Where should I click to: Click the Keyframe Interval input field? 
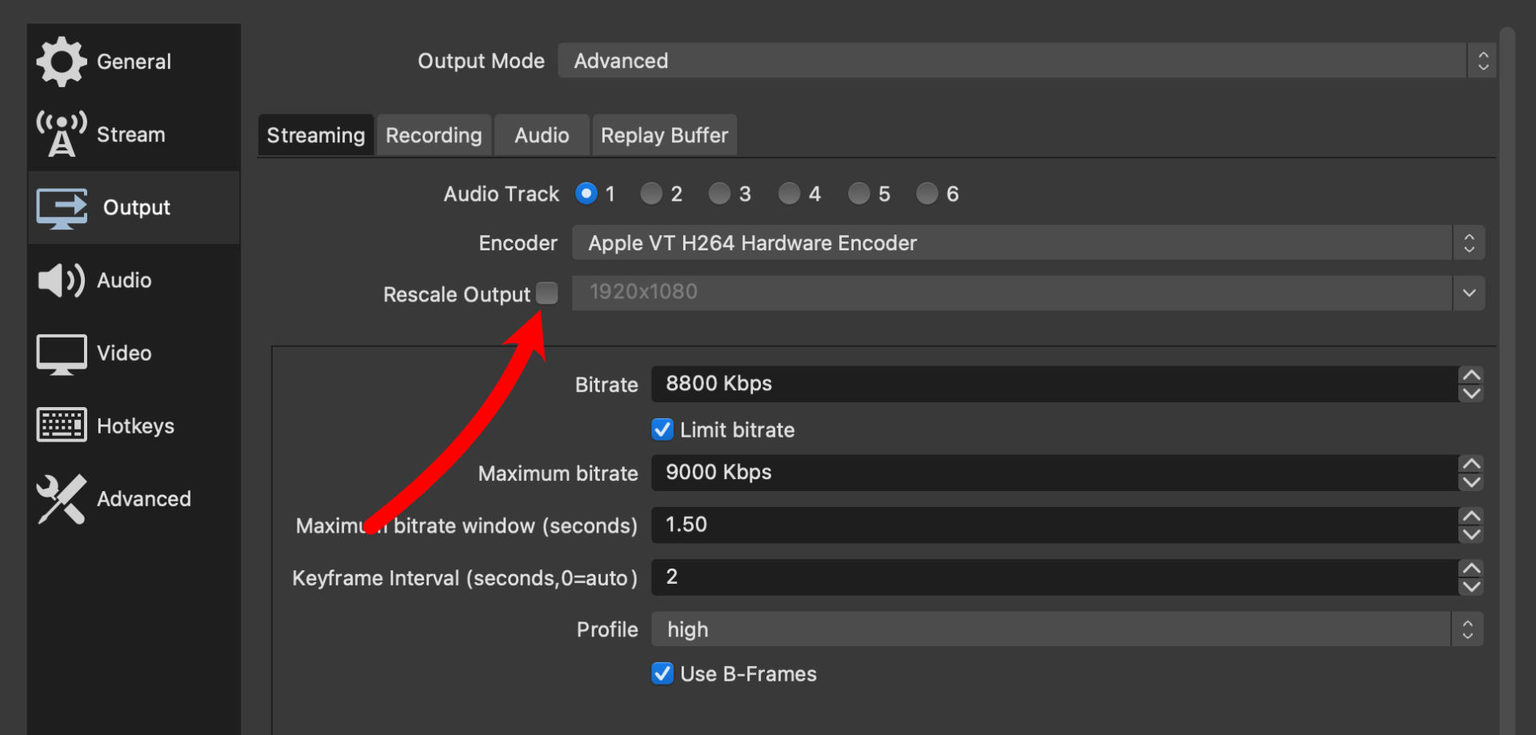(900, 577)
